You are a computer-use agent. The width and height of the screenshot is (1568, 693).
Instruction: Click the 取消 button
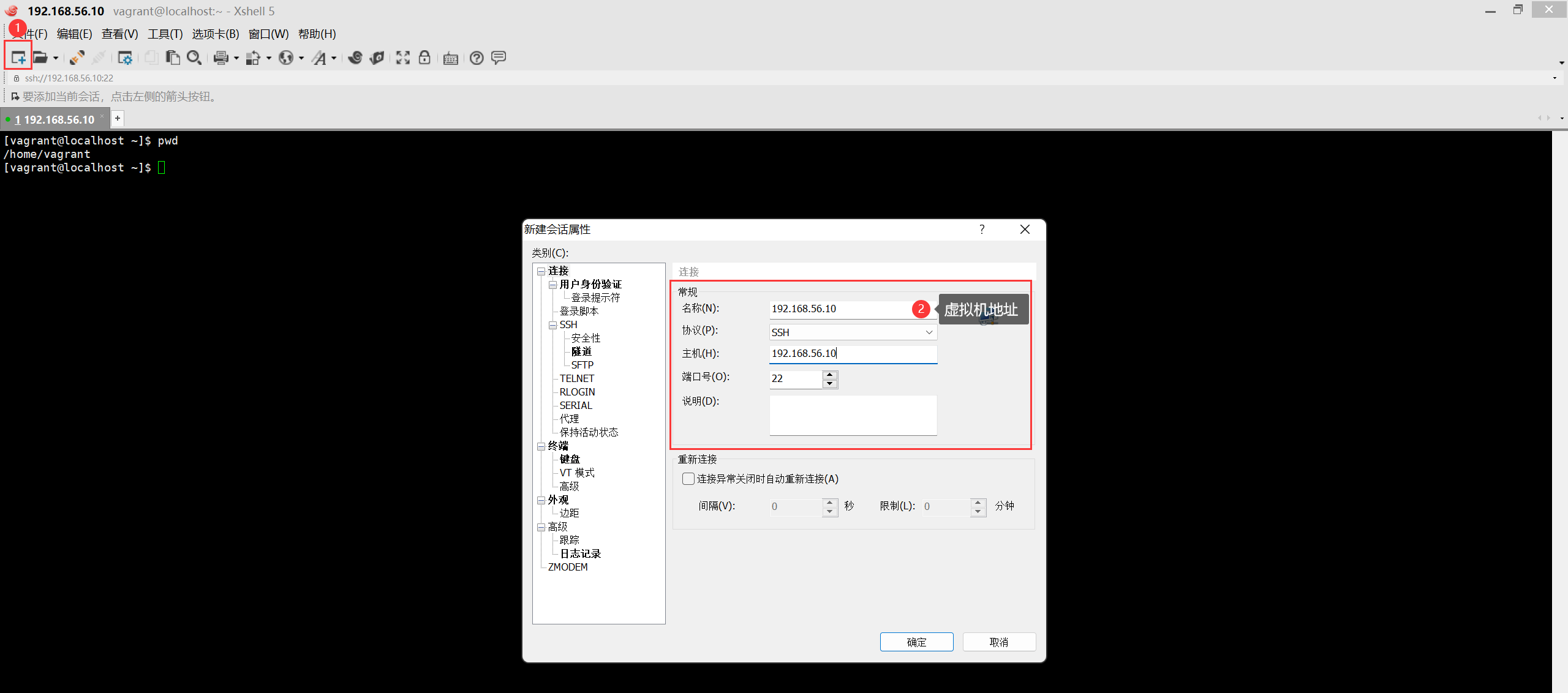[x=999, y=642]
